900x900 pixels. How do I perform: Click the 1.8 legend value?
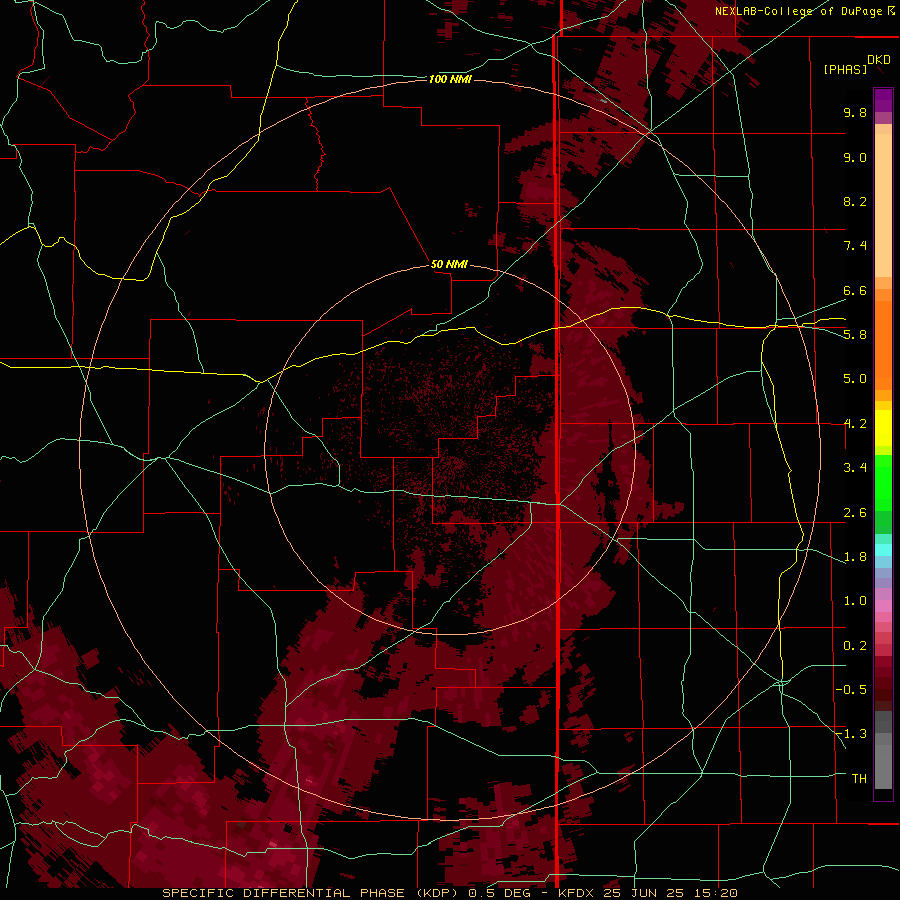tap(855, 557)
